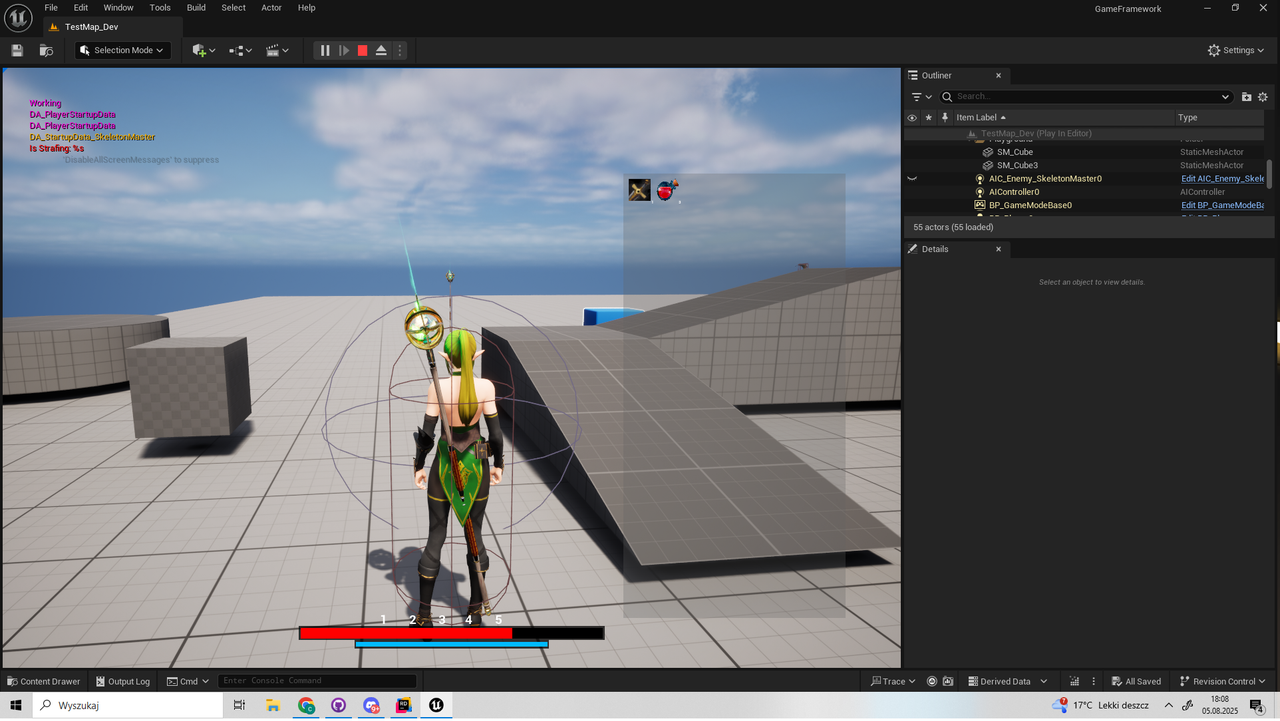
Task: Open the Outliner filter options dropdown
Action: tap(921, 97)
